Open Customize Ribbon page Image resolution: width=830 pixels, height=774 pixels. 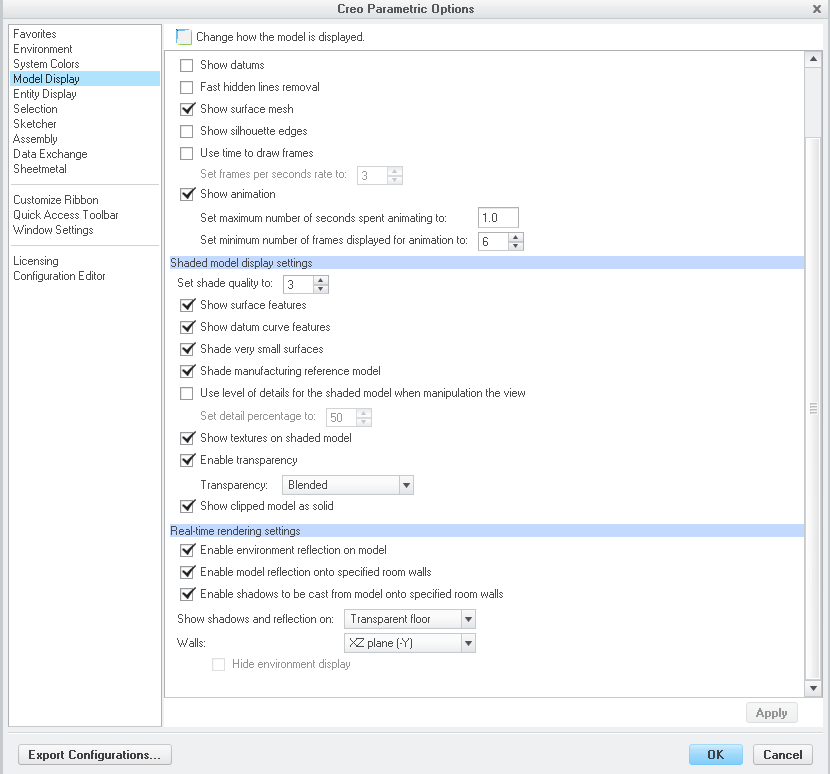coord(56,200)
